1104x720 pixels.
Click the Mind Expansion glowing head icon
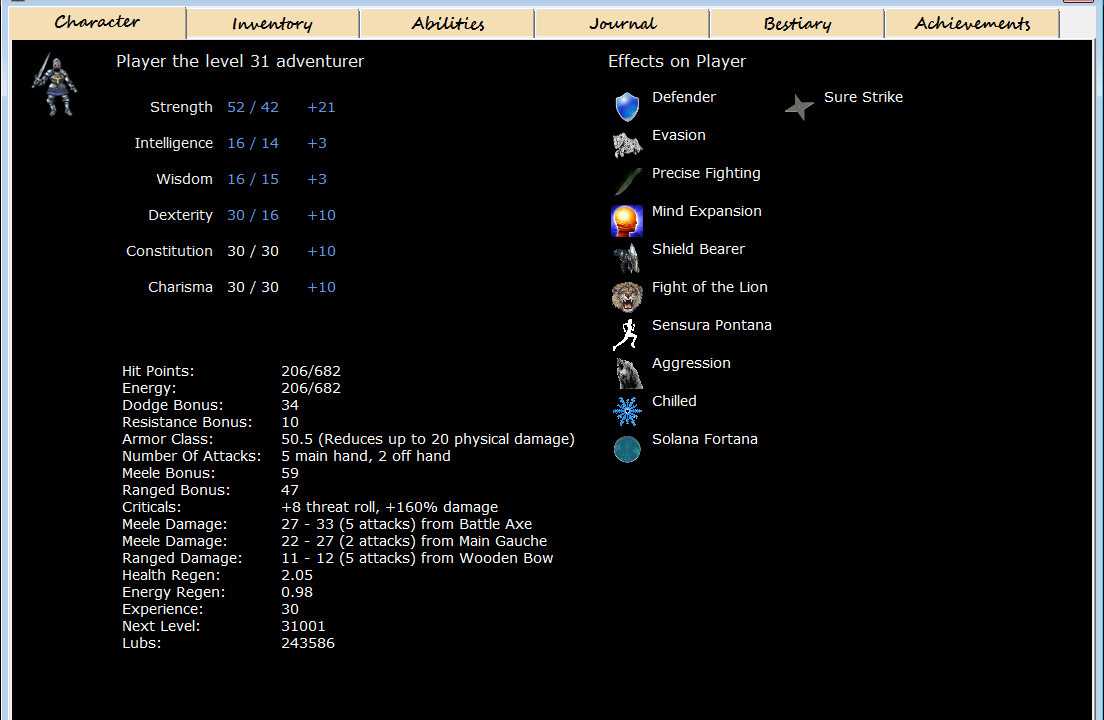click(627, 220)
